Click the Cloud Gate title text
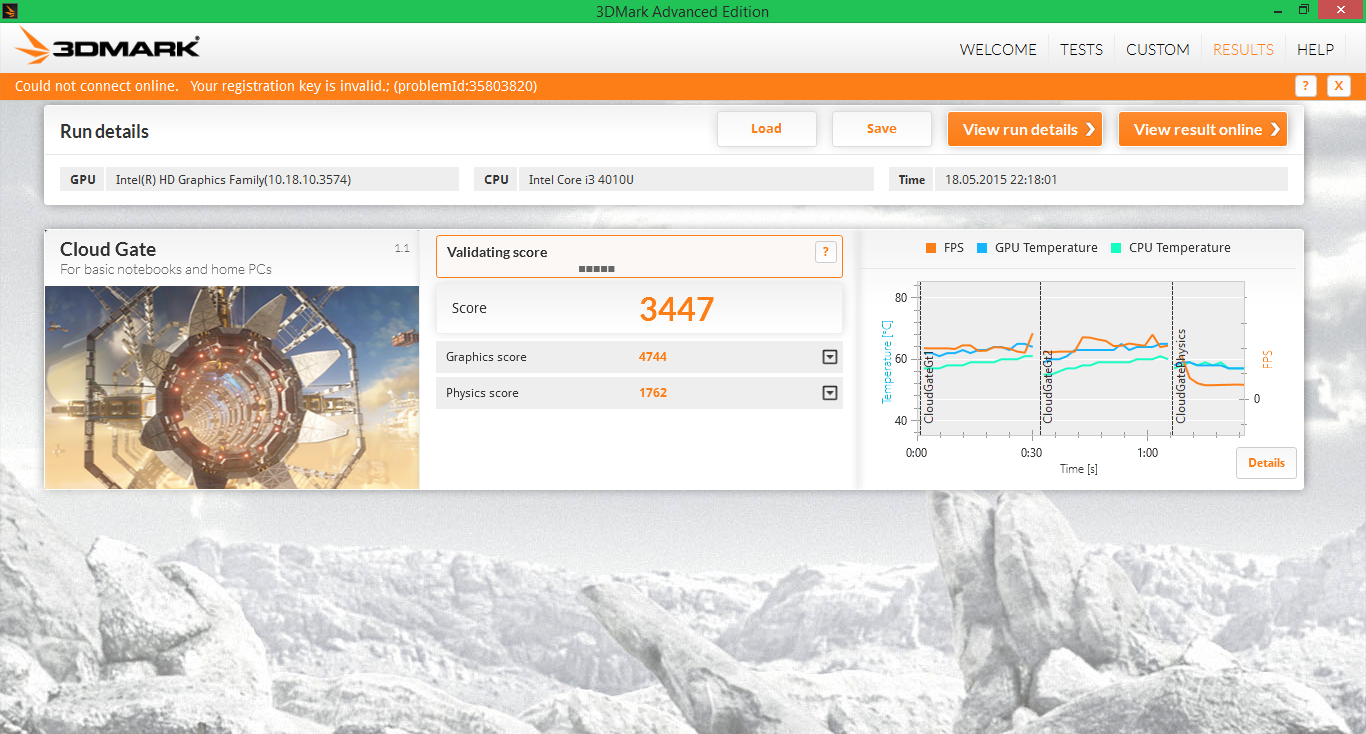 [x=108, y=250]
